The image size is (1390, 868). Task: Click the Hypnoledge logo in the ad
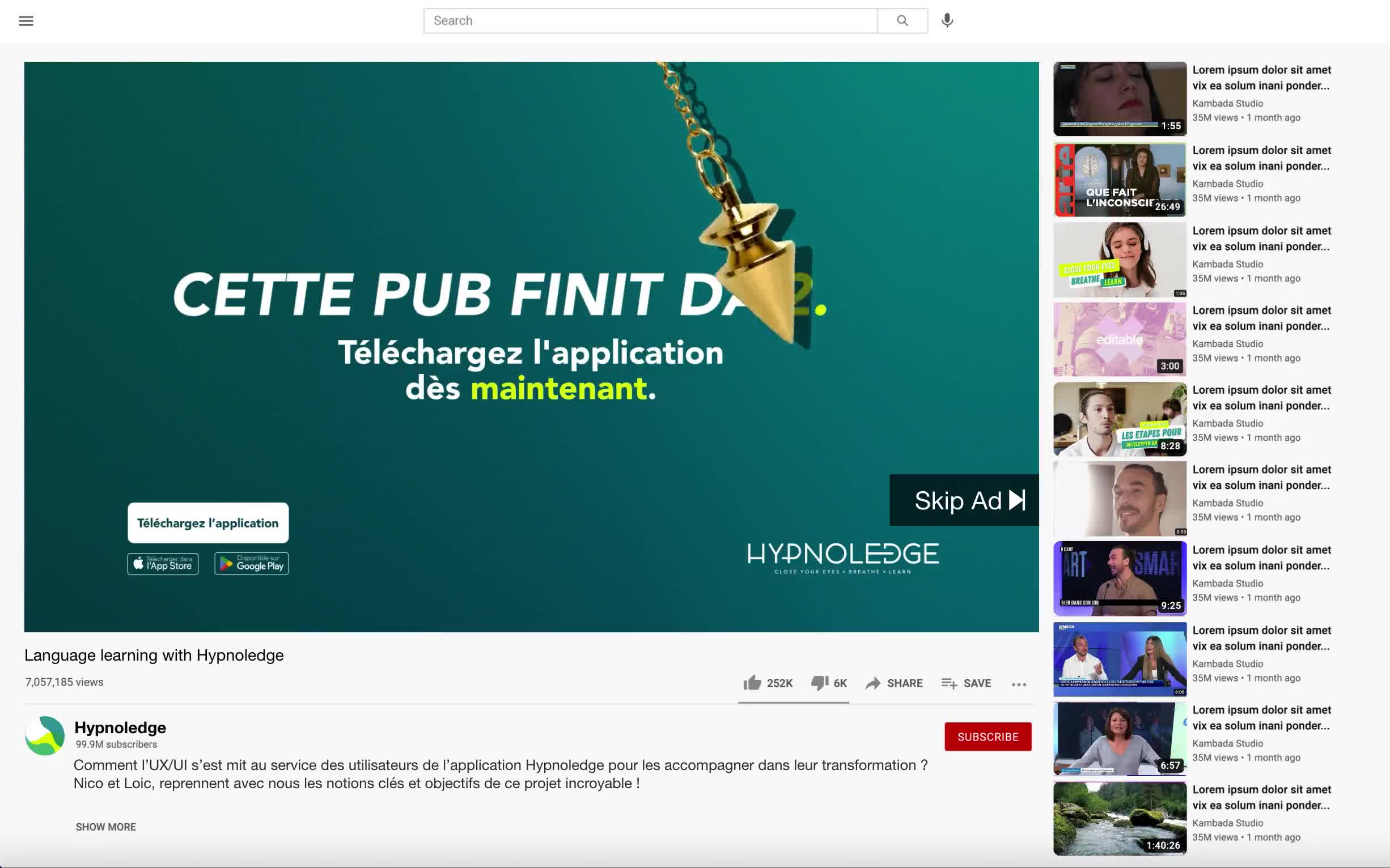coord(842,558)
